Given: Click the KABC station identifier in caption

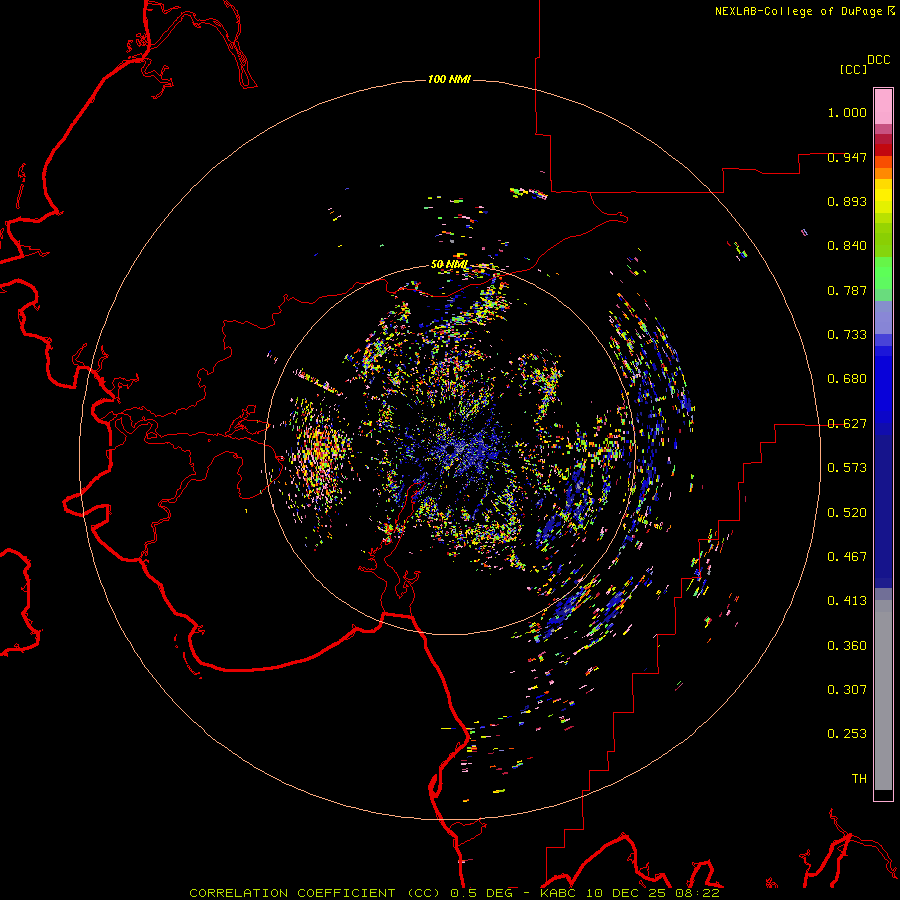Looking at the screenshot, I should (x=560, y=893).
